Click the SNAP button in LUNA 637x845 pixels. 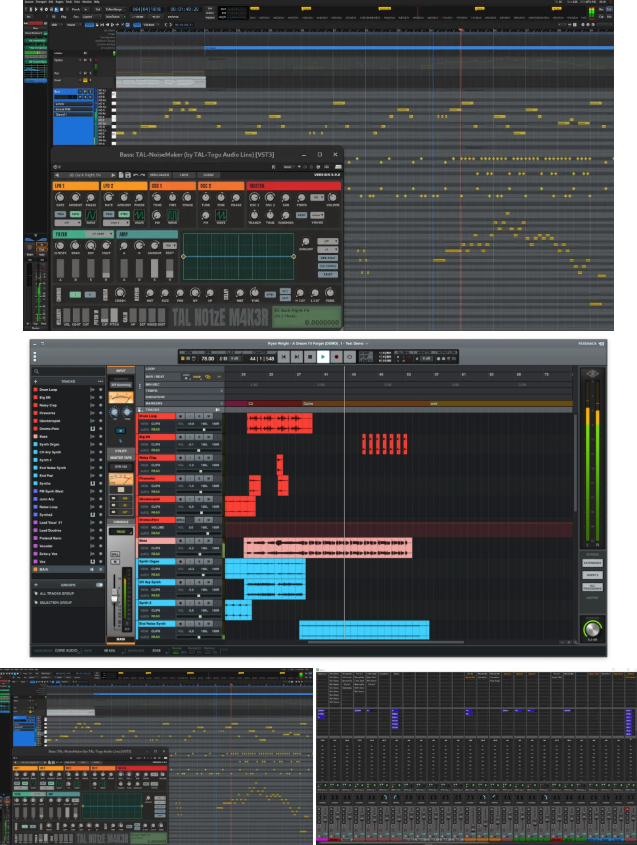coord(197,377)
